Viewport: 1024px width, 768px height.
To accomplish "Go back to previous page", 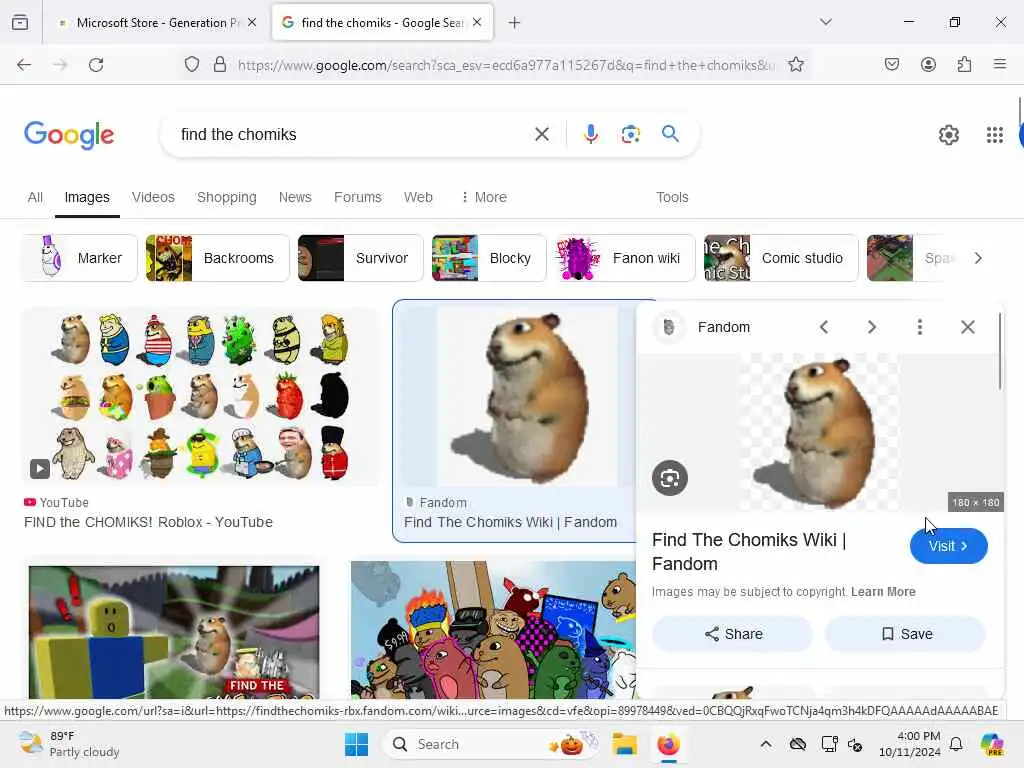I will click(24, 65).
